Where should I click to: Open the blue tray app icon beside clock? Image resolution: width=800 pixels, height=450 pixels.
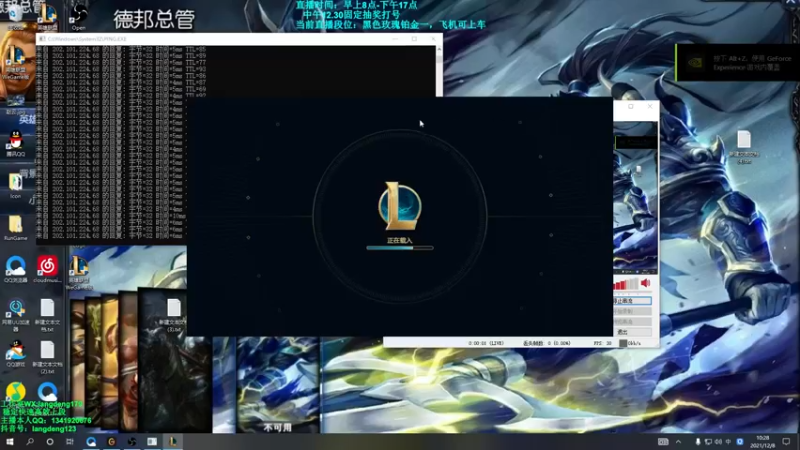click(x=740, y=442)
